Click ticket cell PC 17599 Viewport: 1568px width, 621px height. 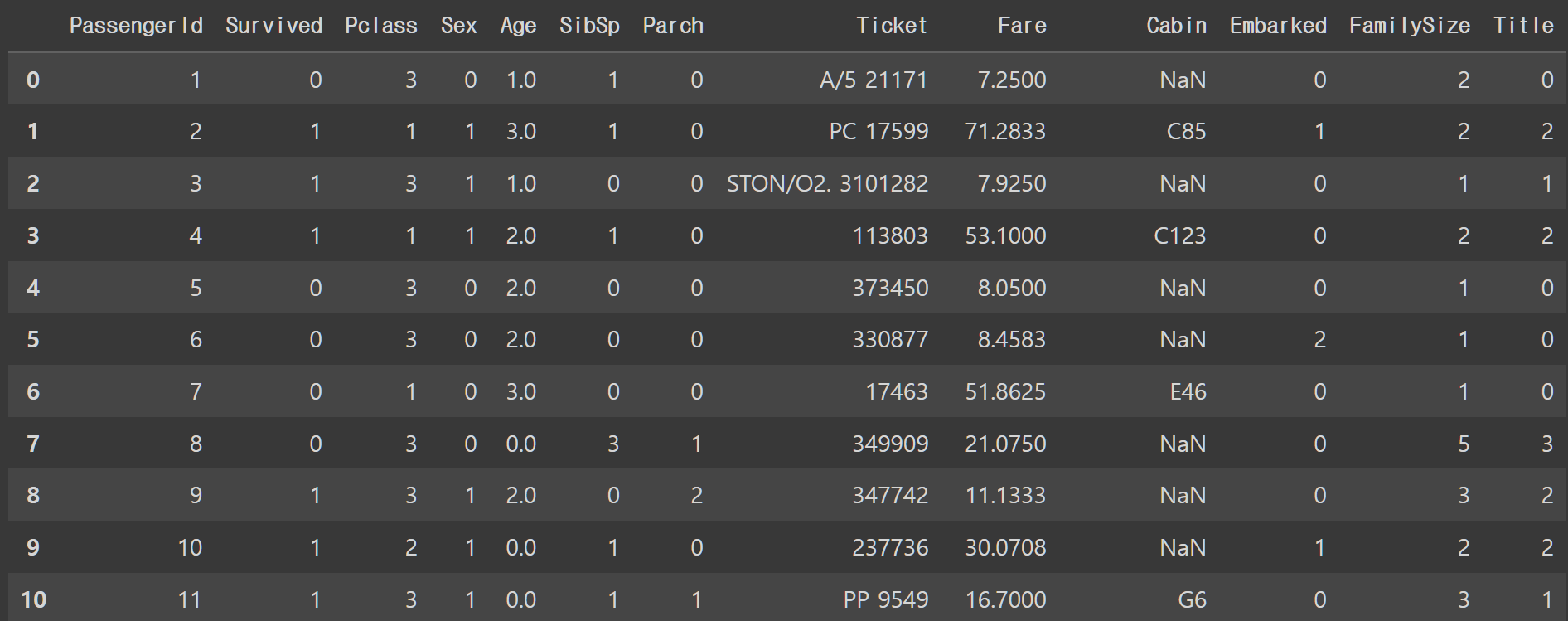click(x=878, y=131)
